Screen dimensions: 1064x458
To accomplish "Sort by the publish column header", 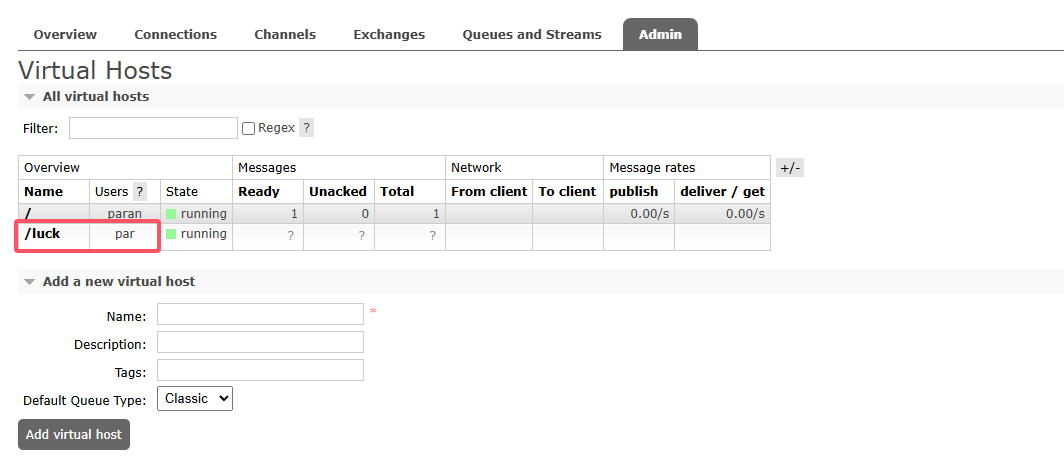I will pos(634,192).
